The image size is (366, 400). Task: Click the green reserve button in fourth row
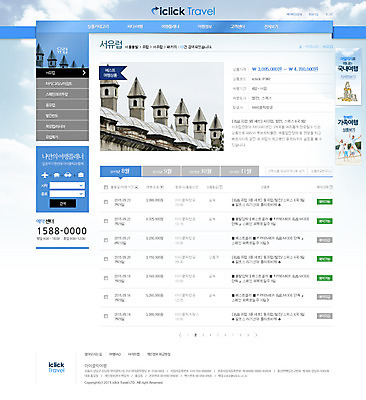324,259
